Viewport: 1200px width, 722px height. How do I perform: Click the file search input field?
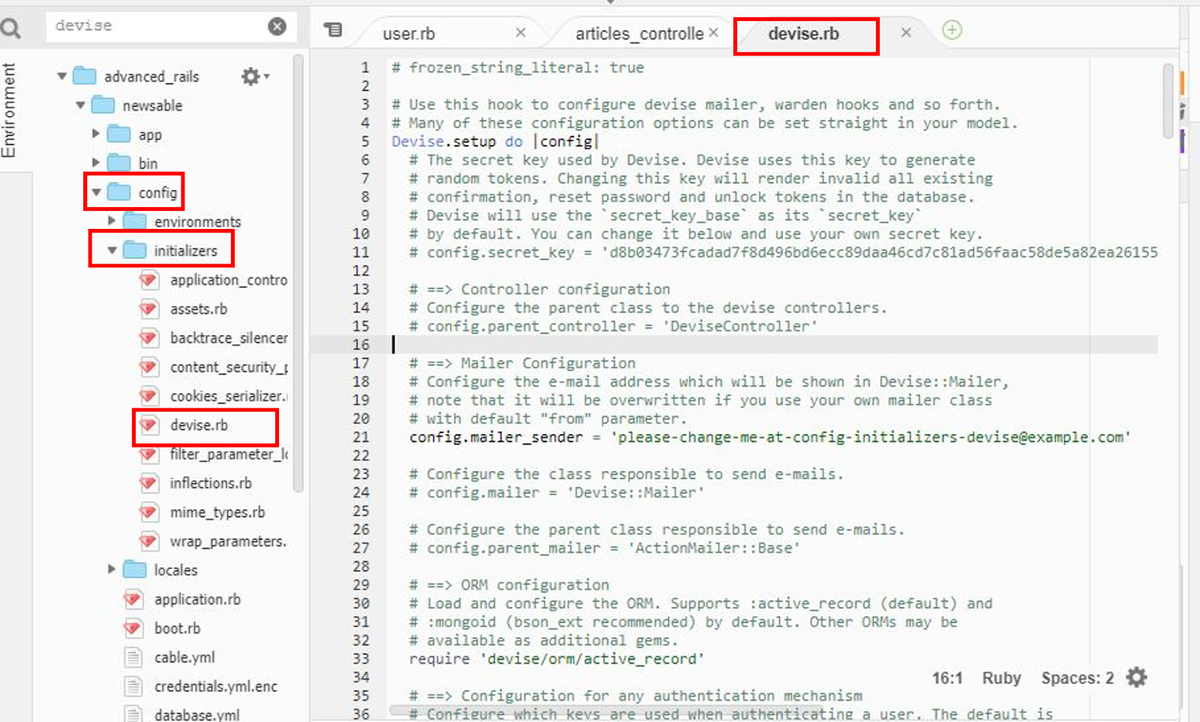[157, 27]
